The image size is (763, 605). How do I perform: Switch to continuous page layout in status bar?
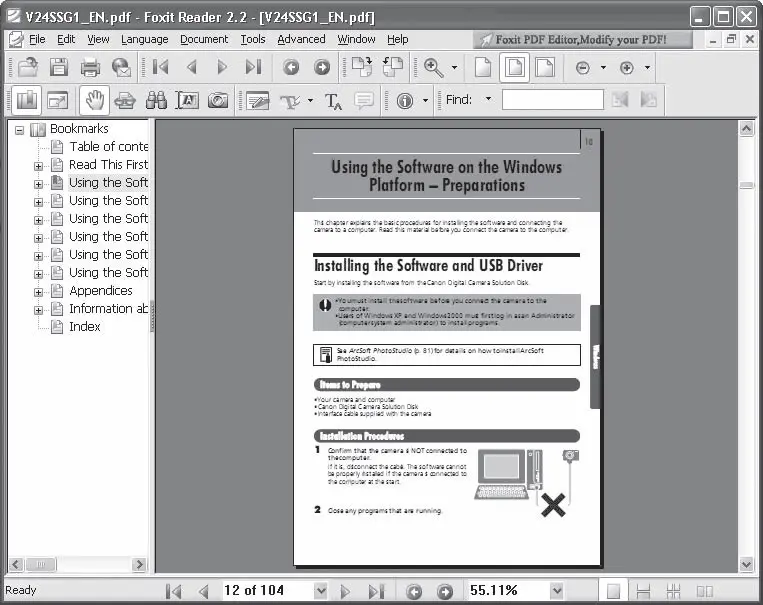[x=644, y=591]
